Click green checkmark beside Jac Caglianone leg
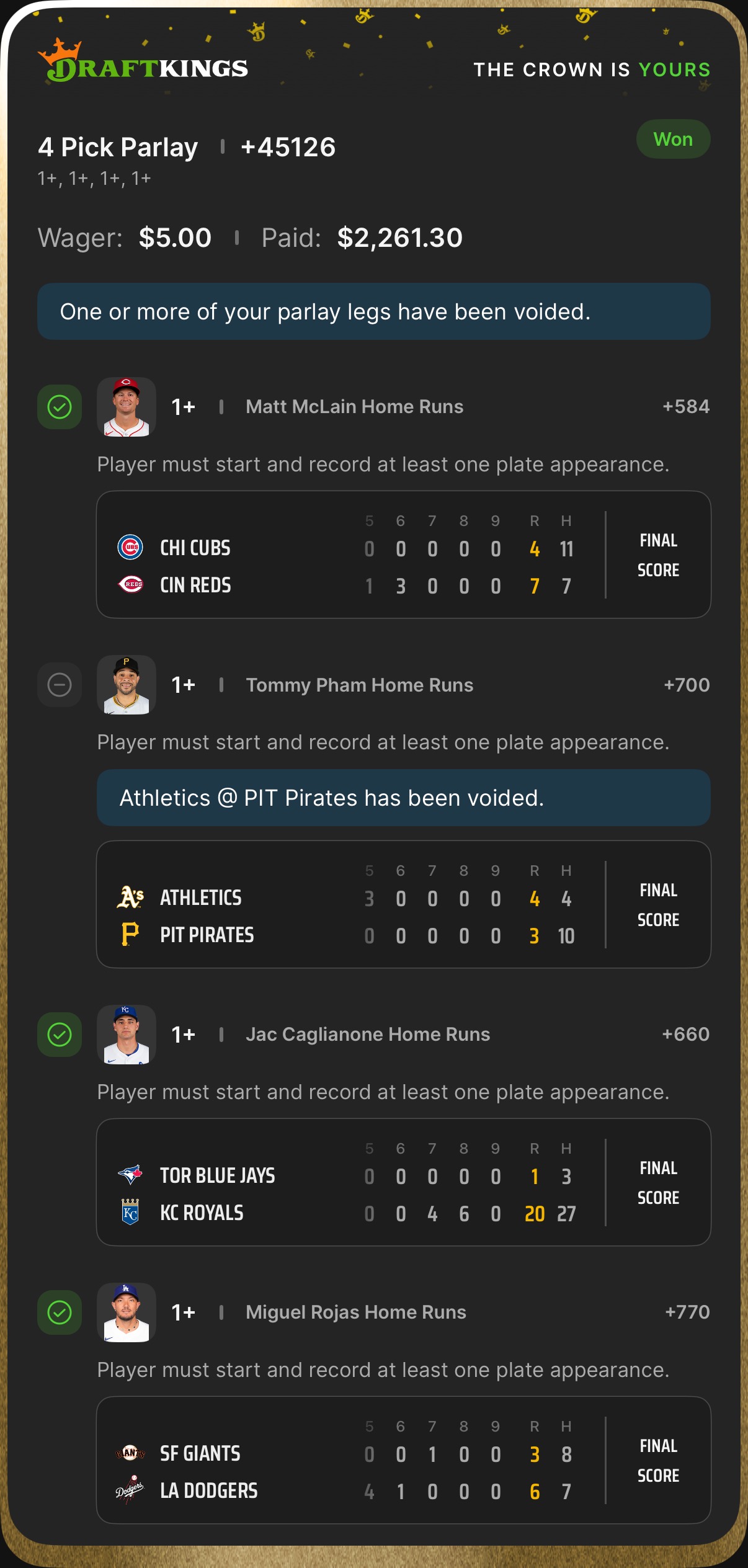Image resolution: width=748 pixels, height=1568 pixels. (60, 1035)
